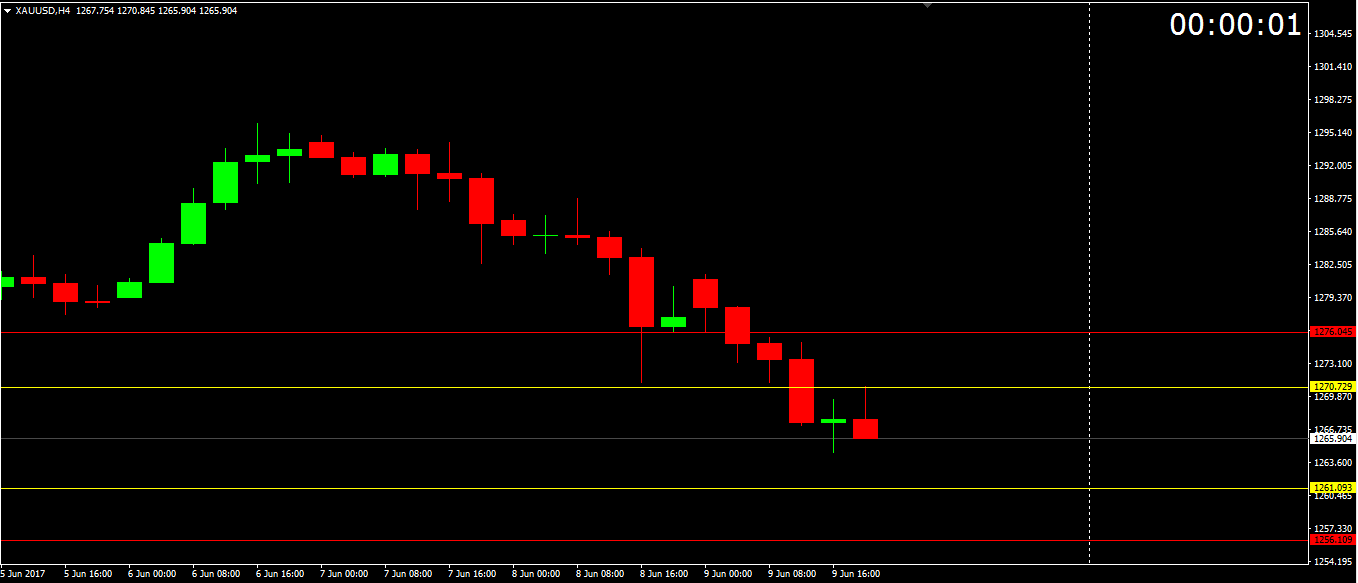
Task: Click the dropdown arrow beside XAUUSD,H4
Action: [8, 10]
